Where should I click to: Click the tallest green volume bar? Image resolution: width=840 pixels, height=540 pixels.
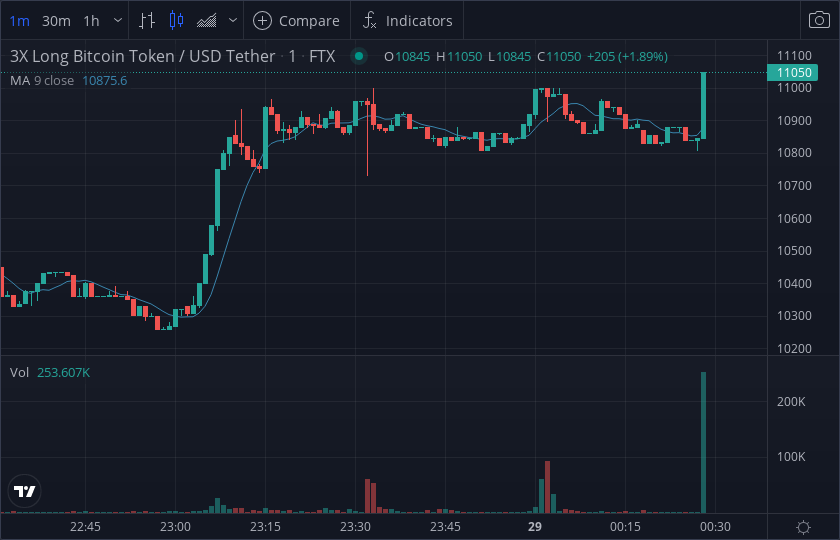[x=703, y=442]
